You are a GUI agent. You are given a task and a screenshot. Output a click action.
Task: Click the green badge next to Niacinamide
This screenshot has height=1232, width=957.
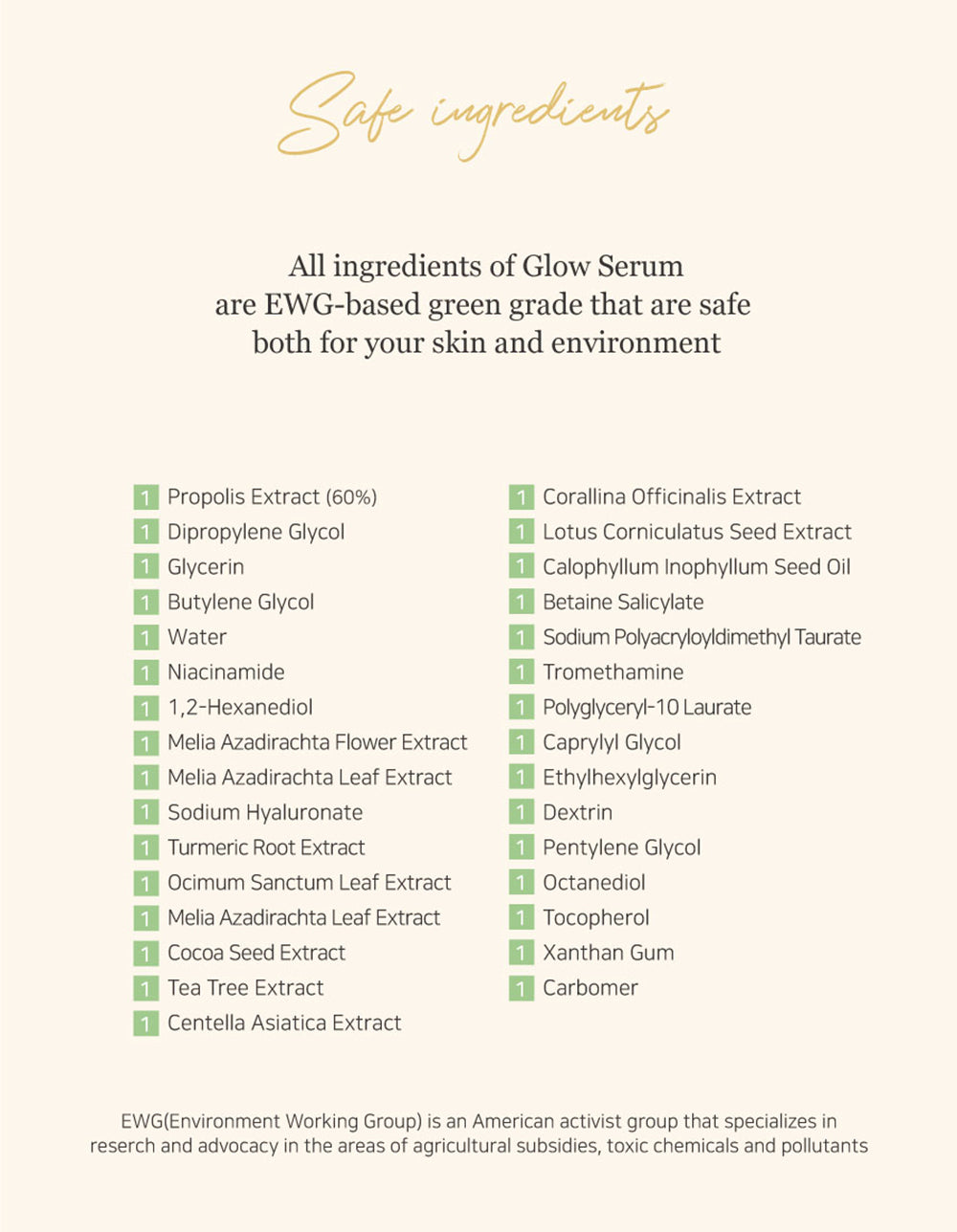(145, 672)
